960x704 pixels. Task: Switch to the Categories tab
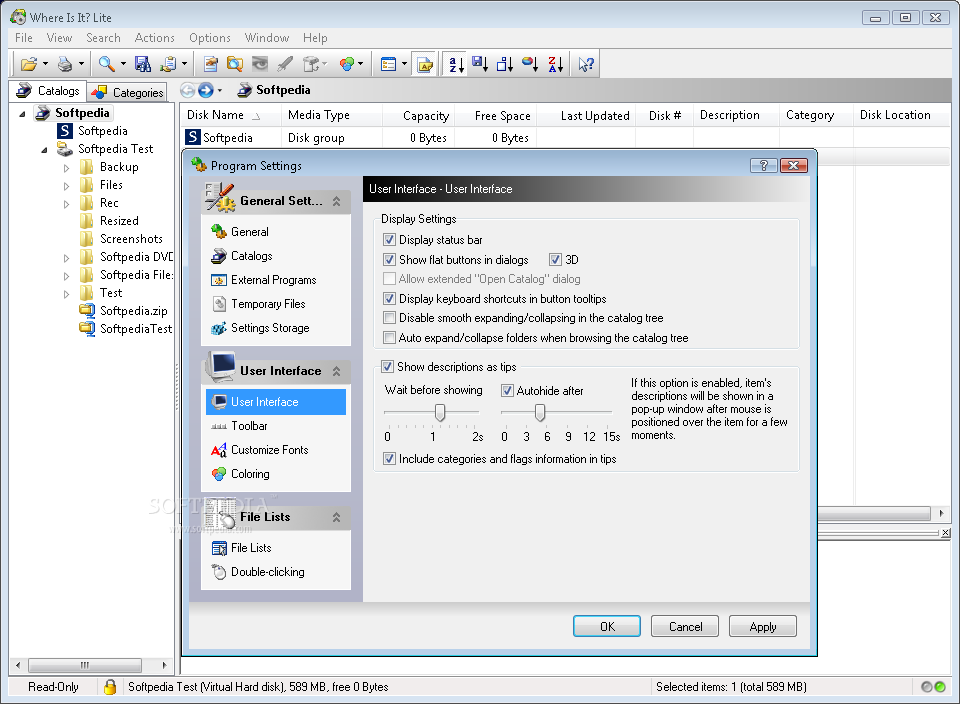[x=128, y=92]
